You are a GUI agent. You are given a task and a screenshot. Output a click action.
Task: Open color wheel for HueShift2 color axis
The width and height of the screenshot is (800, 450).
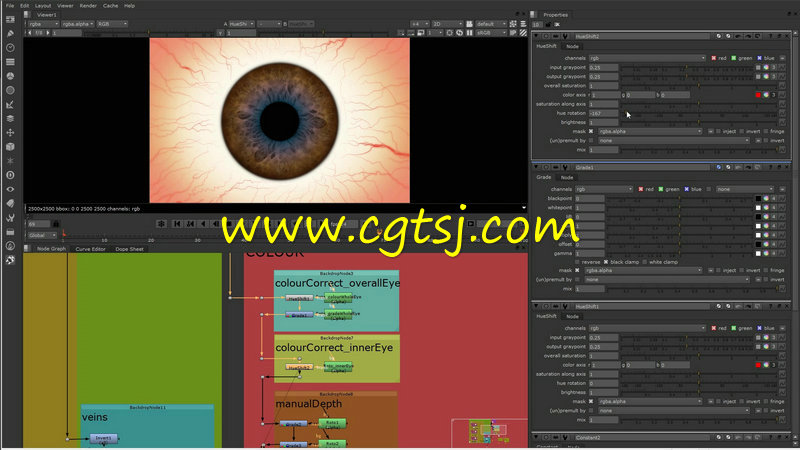[x=766, y=95]
